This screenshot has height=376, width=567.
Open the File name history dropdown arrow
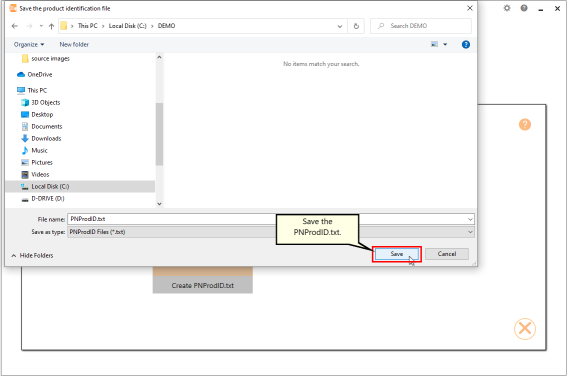(470, 219)
